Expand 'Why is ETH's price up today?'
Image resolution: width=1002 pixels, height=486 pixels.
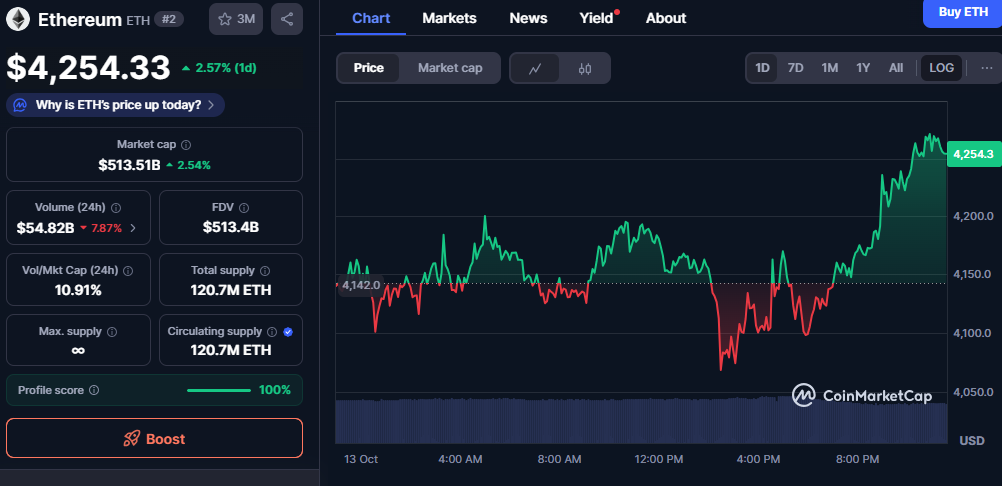pyautogui.click(x=116, y=105)
